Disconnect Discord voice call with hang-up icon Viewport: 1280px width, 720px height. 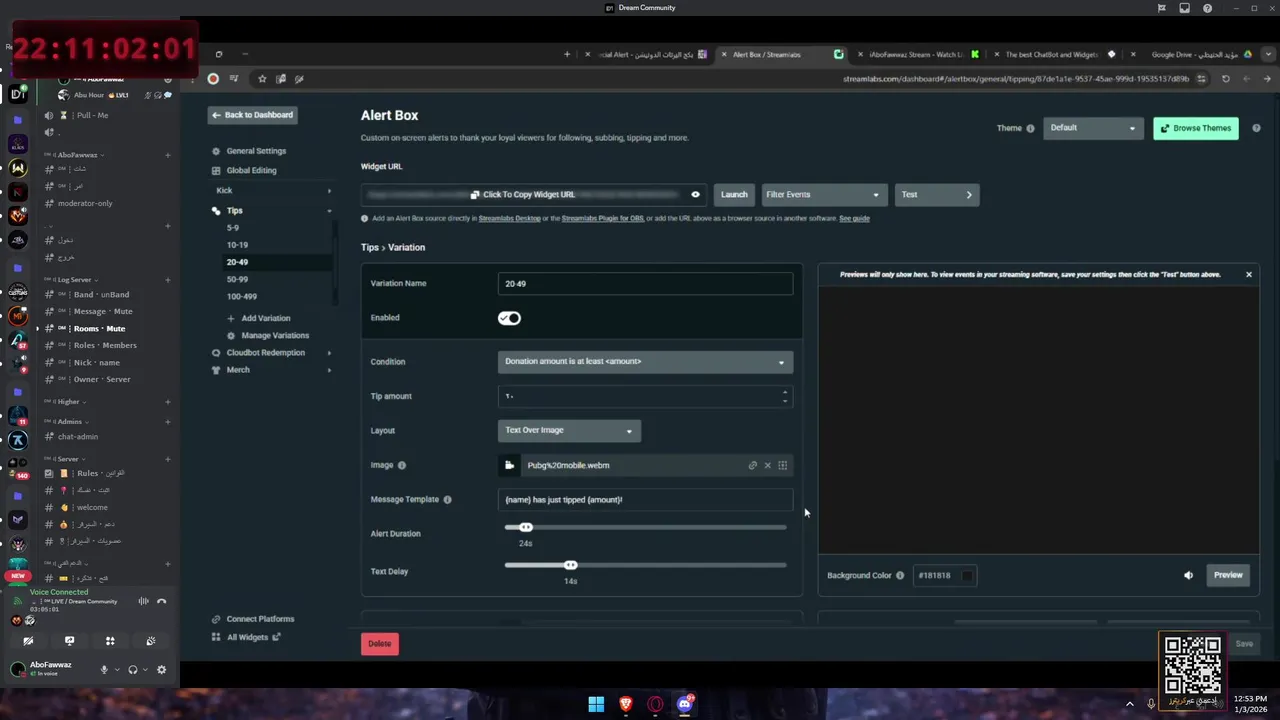click(162, 601)
